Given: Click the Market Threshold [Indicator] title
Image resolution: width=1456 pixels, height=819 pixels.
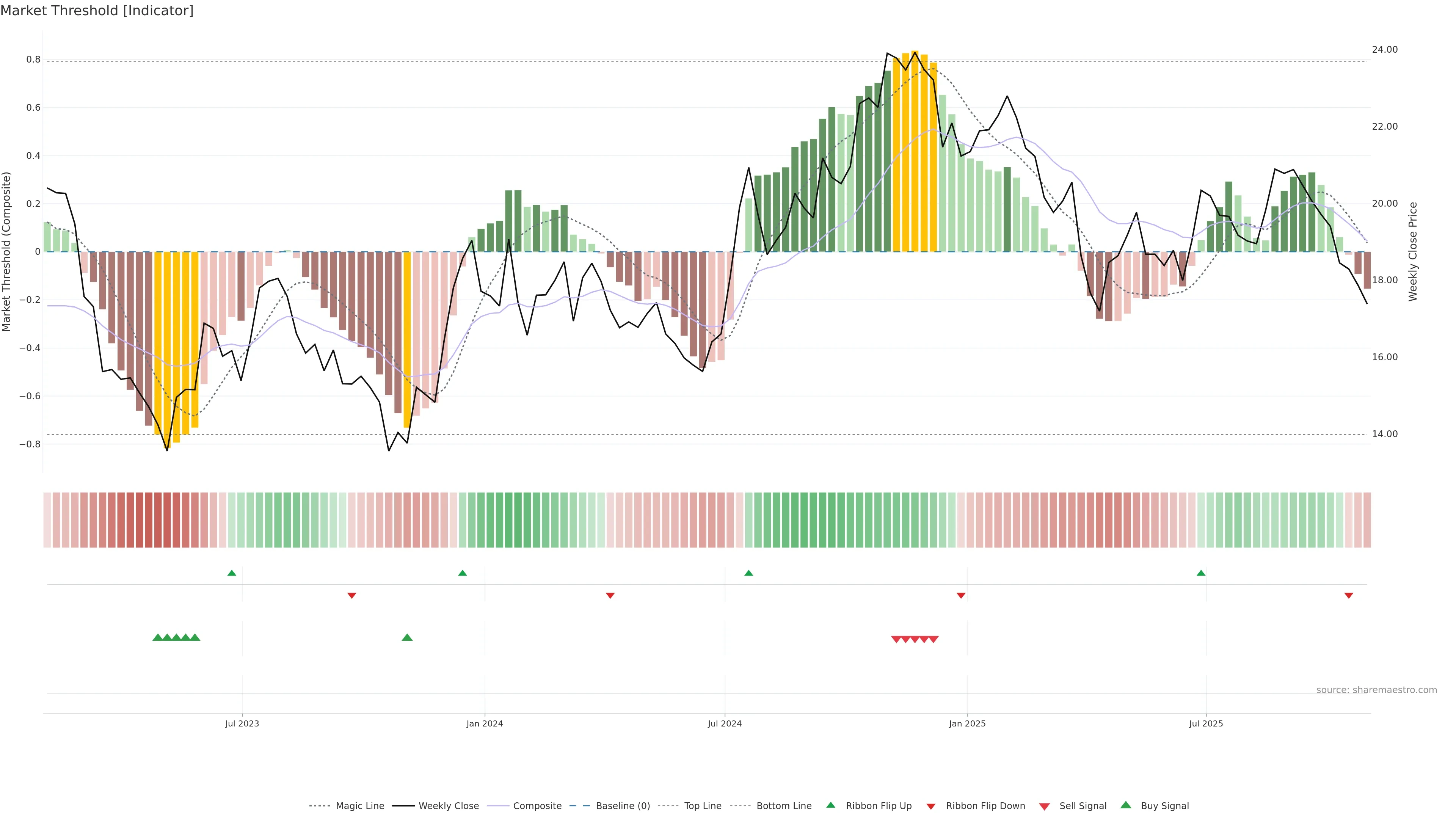Looking at the screenshot, I should coord(97,11).
